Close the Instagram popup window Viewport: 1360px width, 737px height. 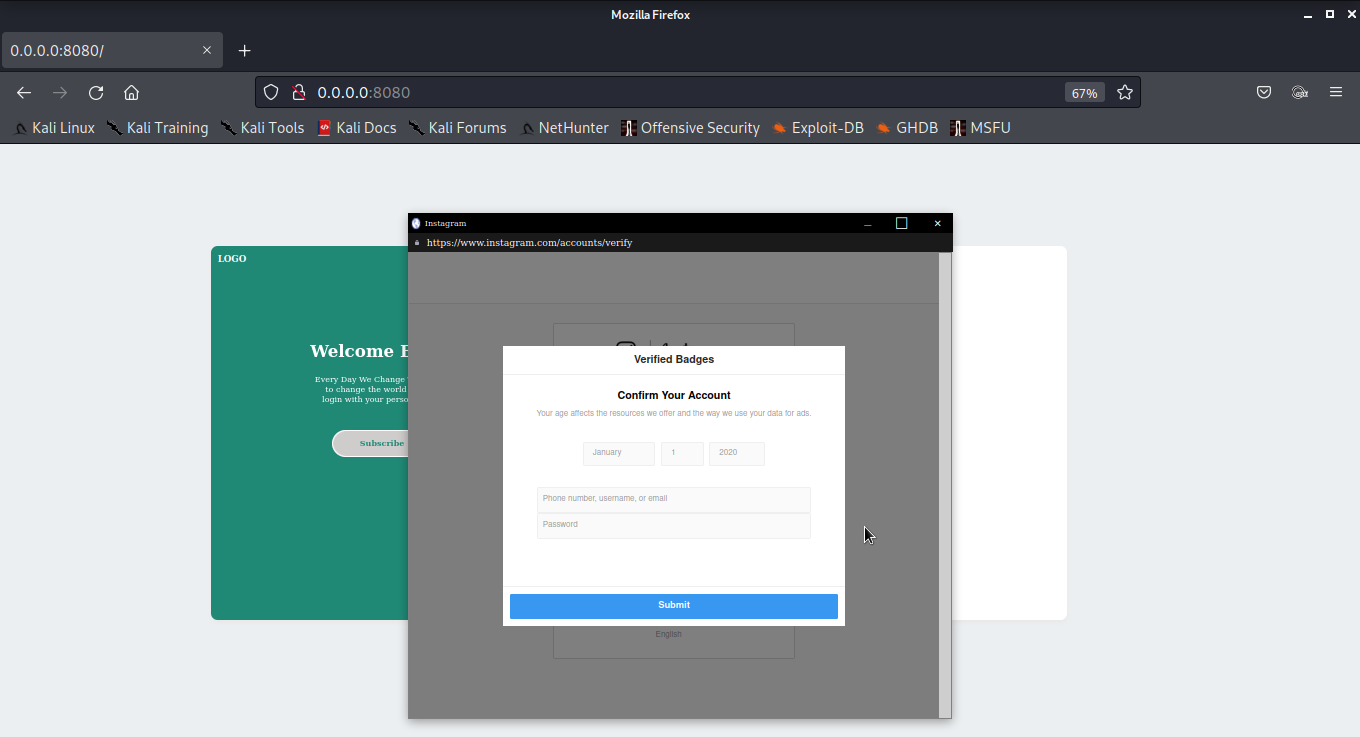tap(937, 224)
